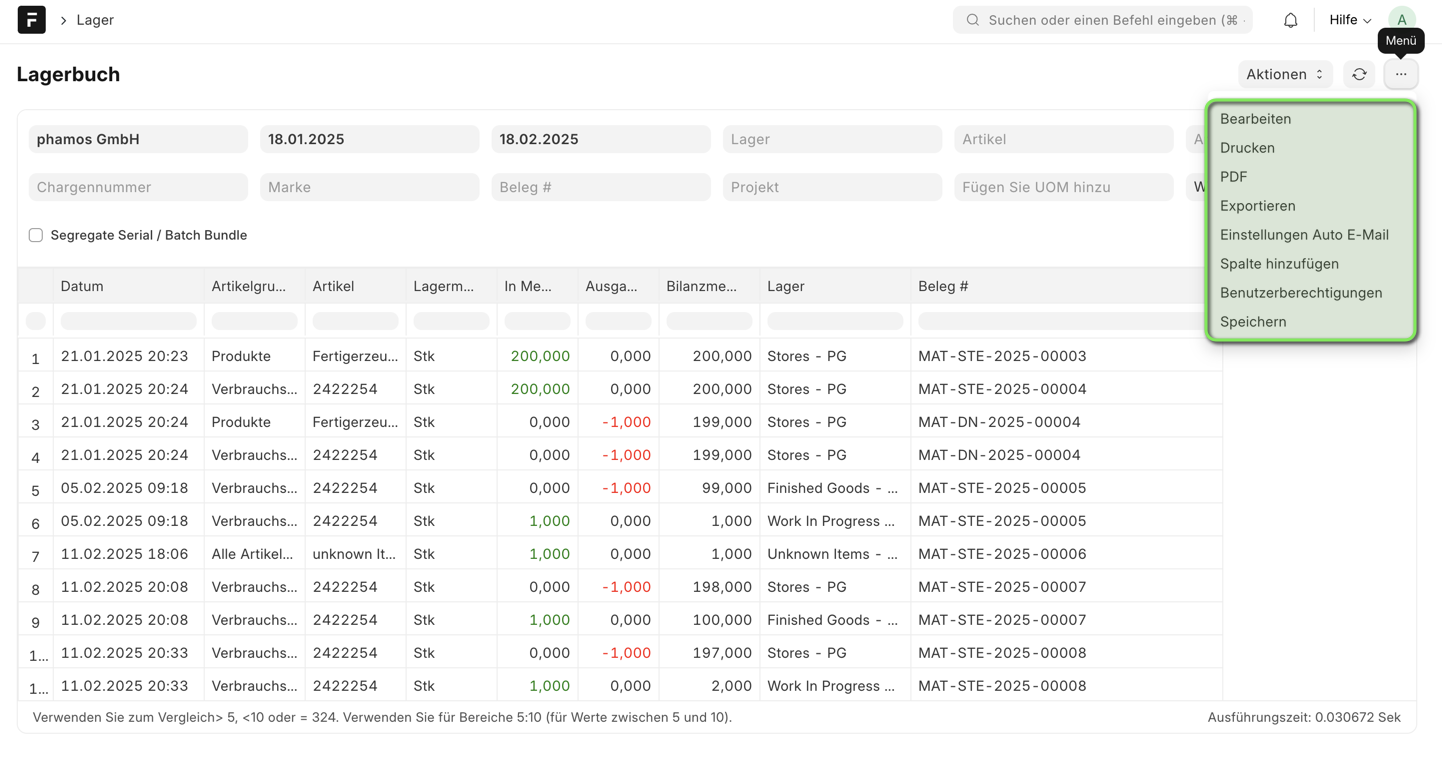The image size is (1442, 761).
Task: Click the notification bell icon
Action: (x=1290, y=20)
